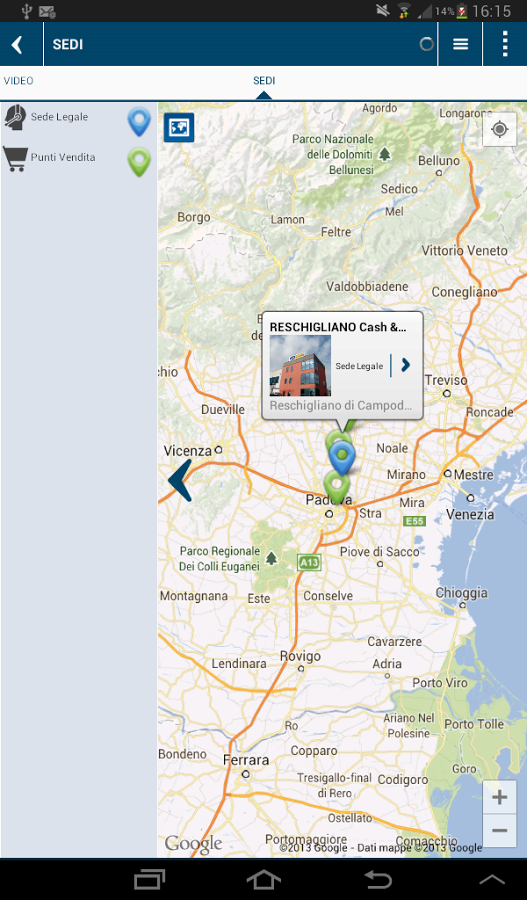This screenshot has width=527, height=900.
Task: Open the three-dot overflow menu
Action: pyautogui.click(x=505, y=44)
